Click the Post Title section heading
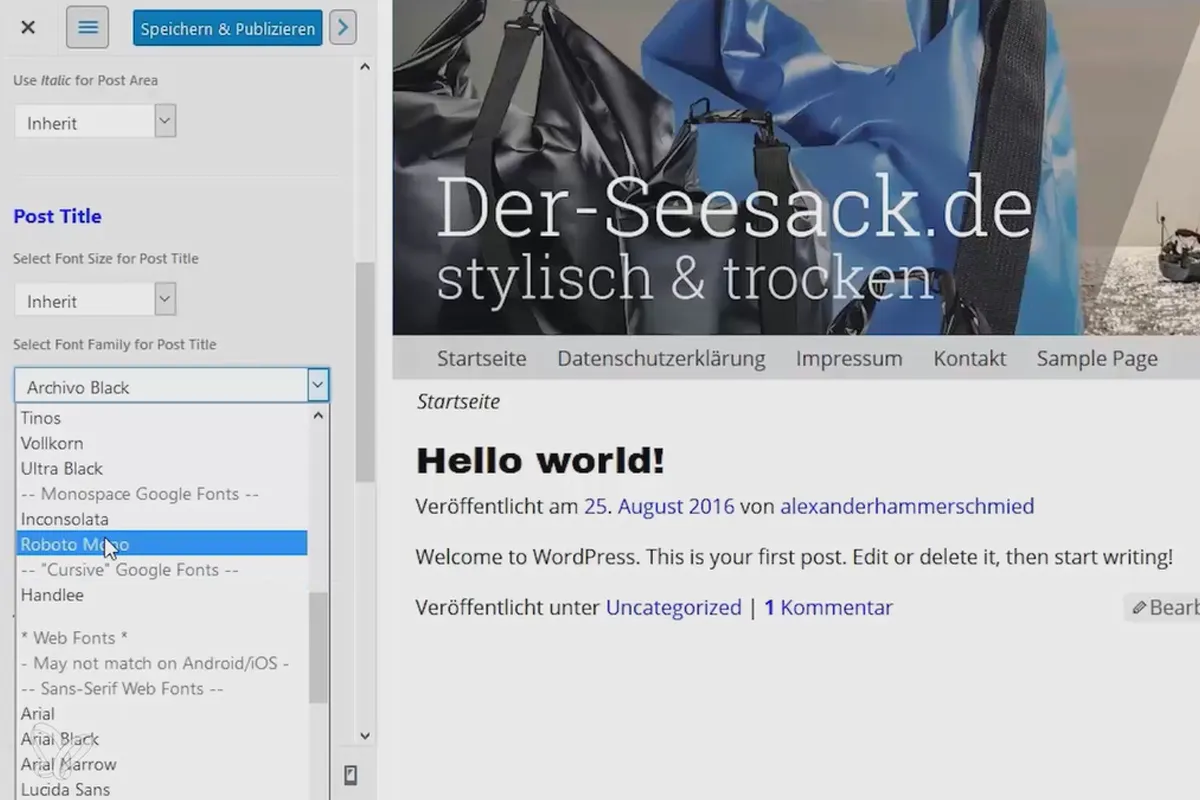This screenshot has height=800, width=1200. coord(57,216)
